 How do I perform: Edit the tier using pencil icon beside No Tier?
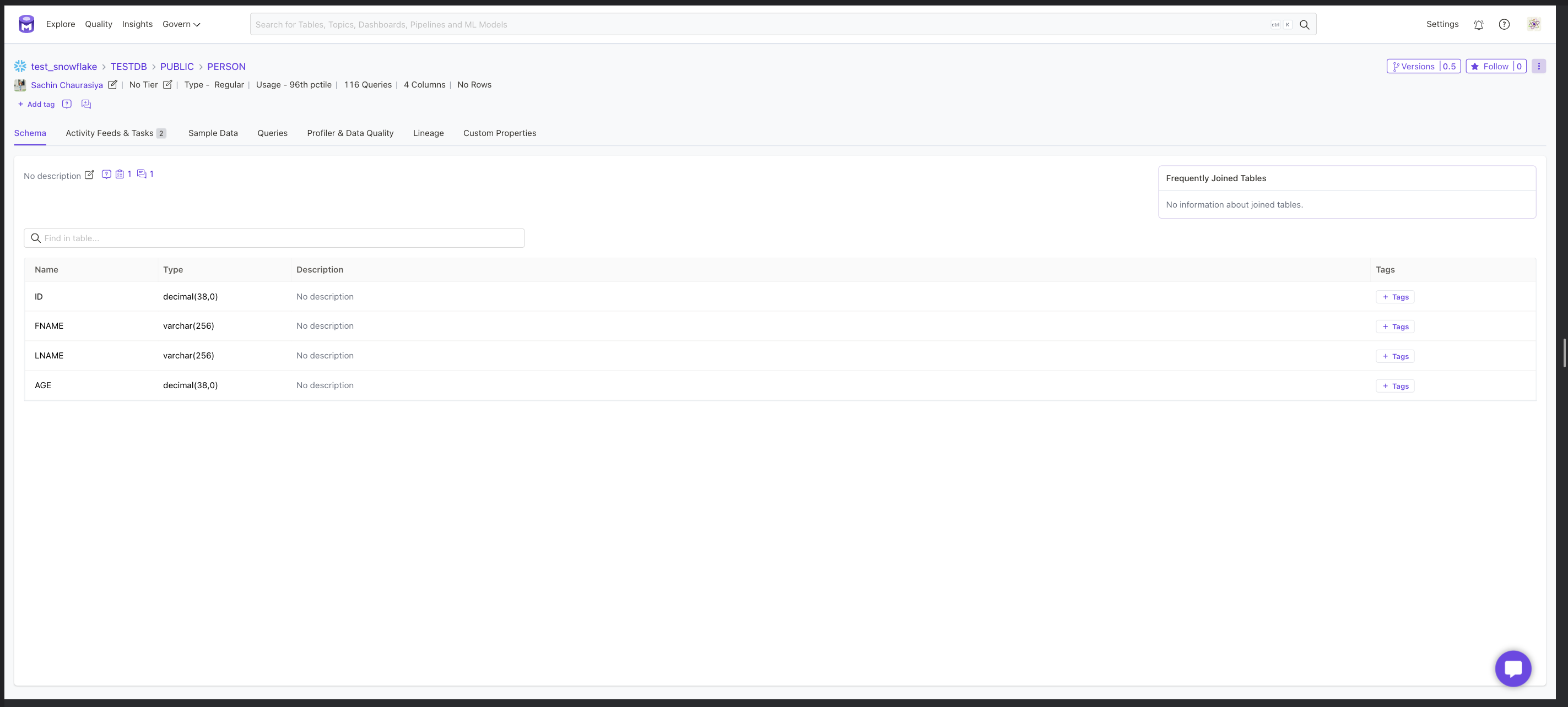(167, 85)
